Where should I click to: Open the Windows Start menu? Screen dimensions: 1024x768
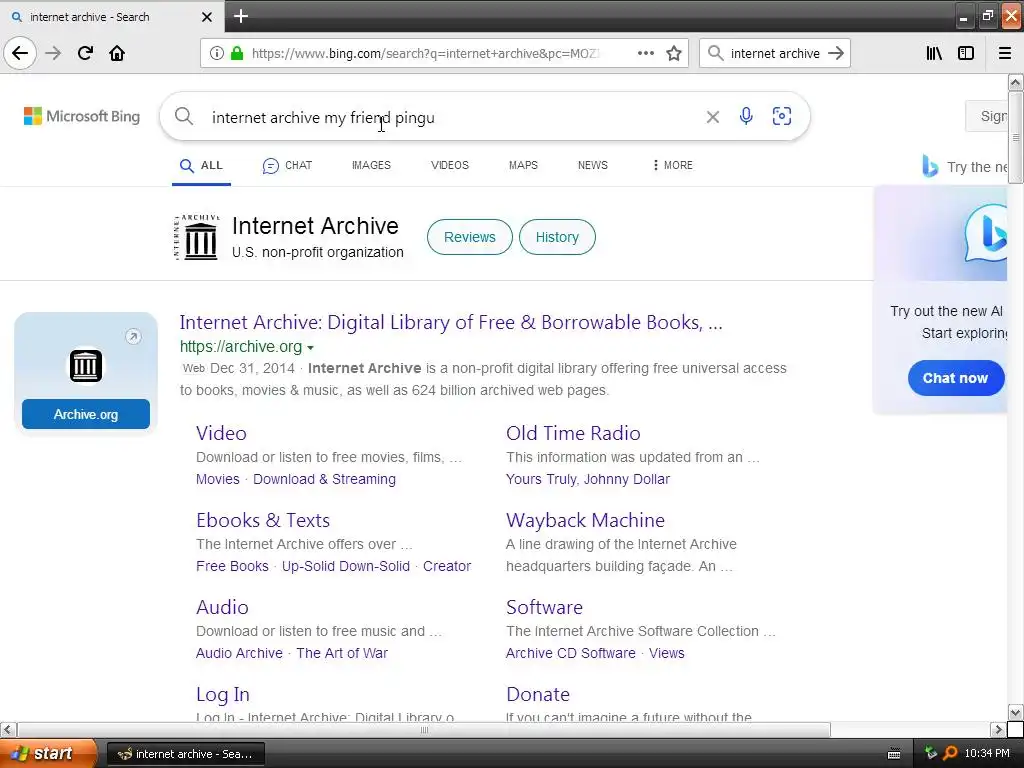point(48,754)
